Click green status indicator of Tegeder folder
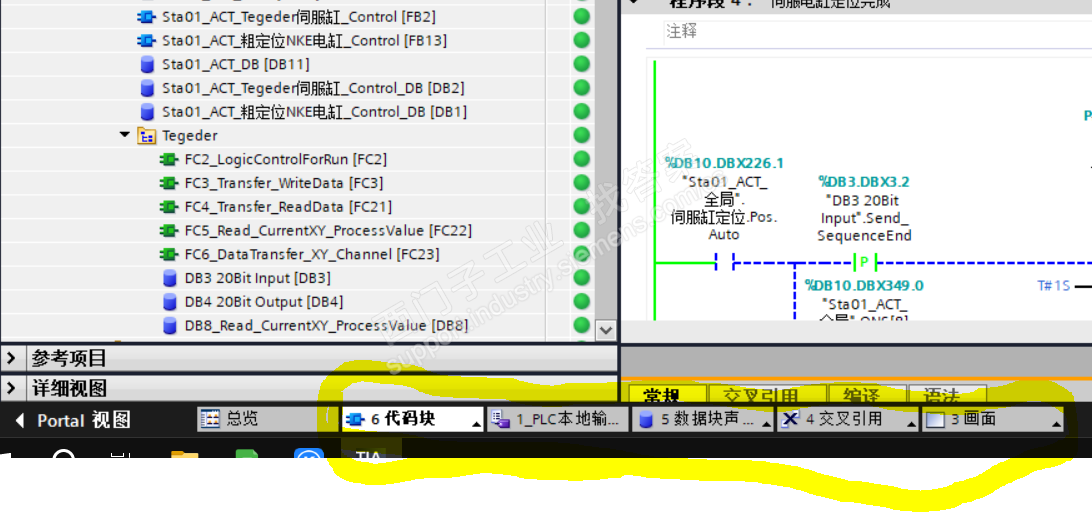Screen dimensions: 1092x512 pos(582,135)
